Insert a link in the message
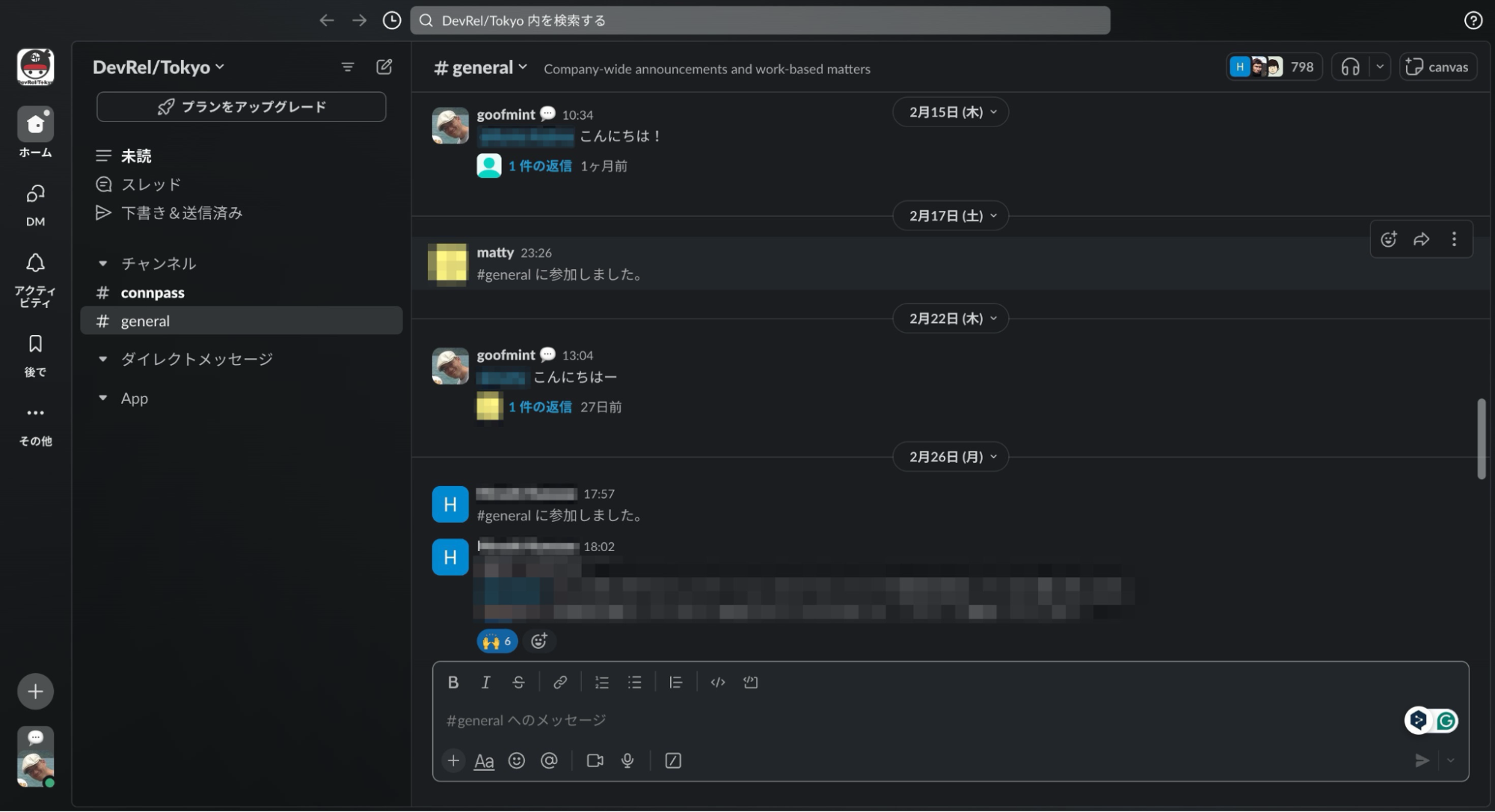 pos(560,683)
